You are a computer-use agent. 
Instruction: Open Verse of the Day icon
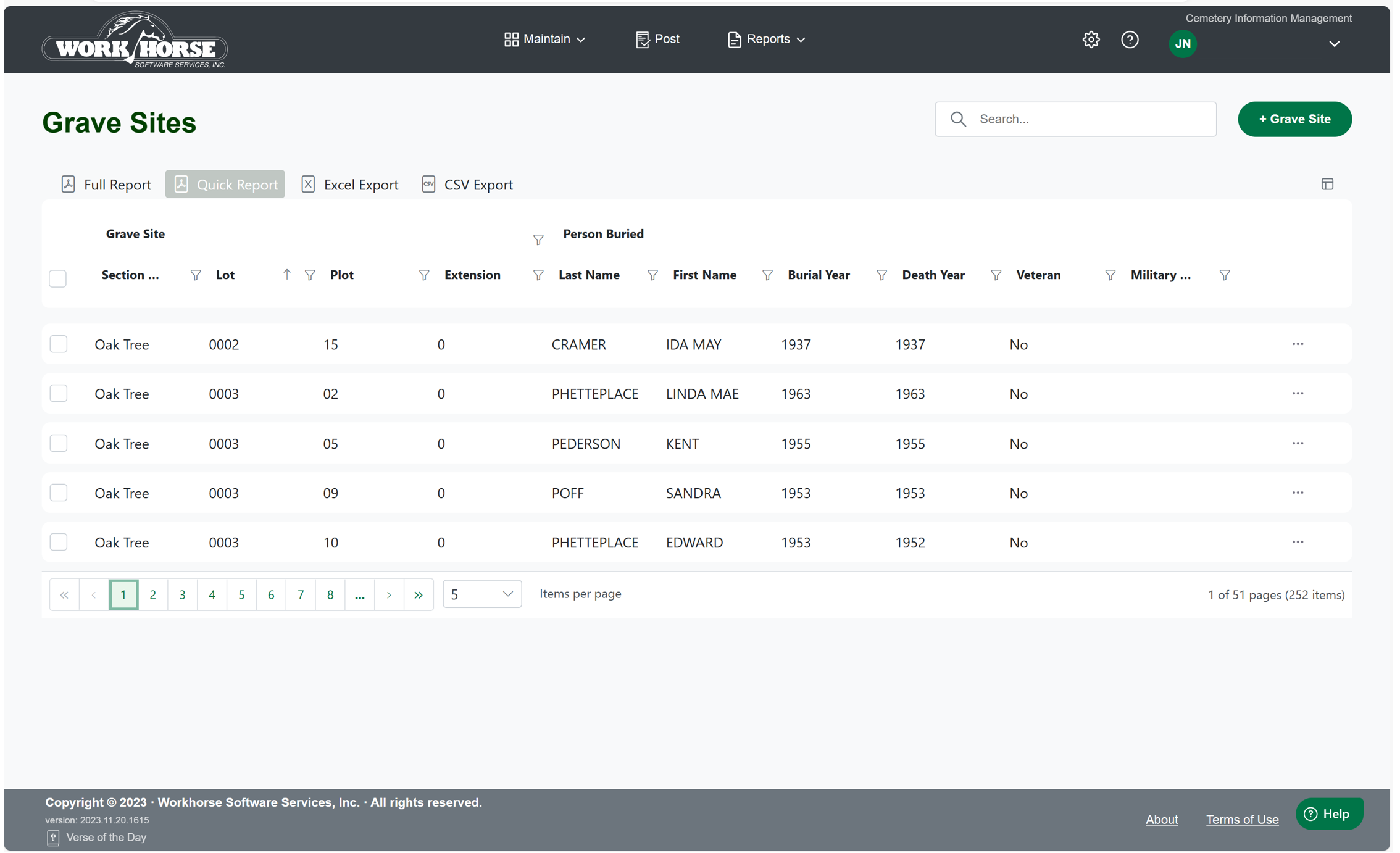53,838
